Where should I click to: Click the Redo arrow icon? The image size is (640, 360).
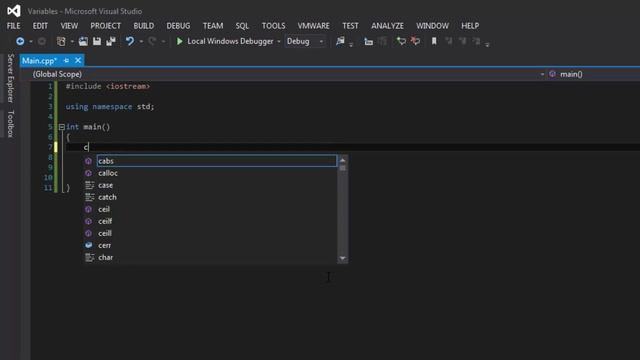click(152, 41)
